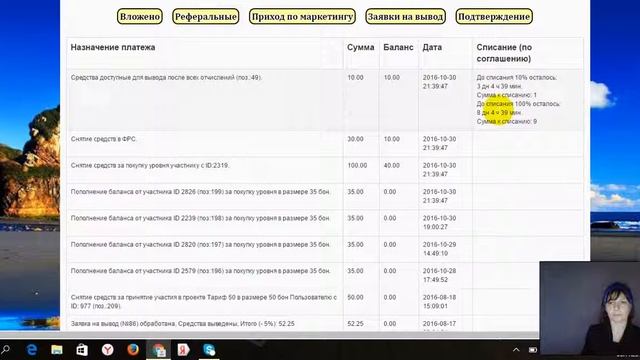
Task: Click the battery icon in system tray
Action: click(x=533, y=350)
